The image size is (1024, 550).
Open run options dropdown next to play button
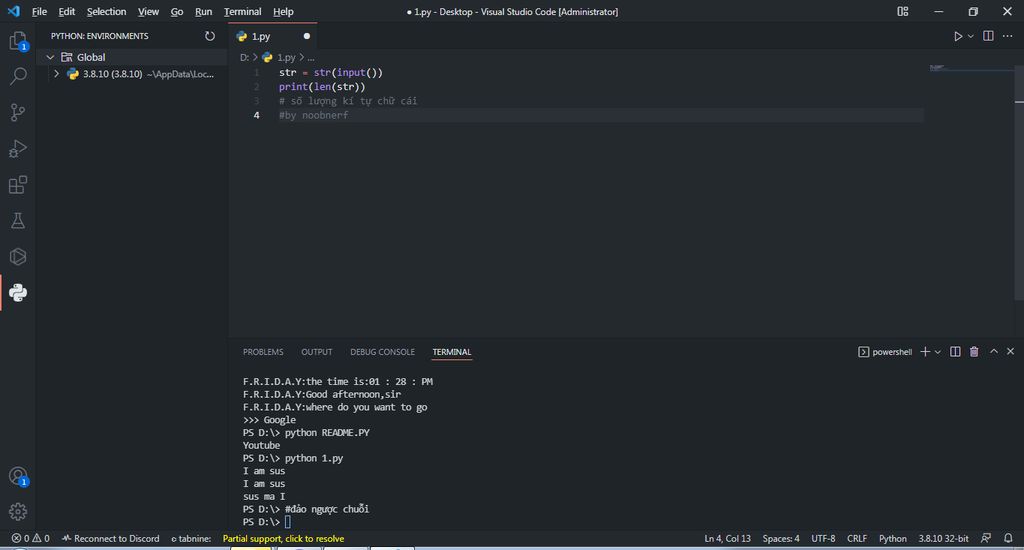coord(970,36)
